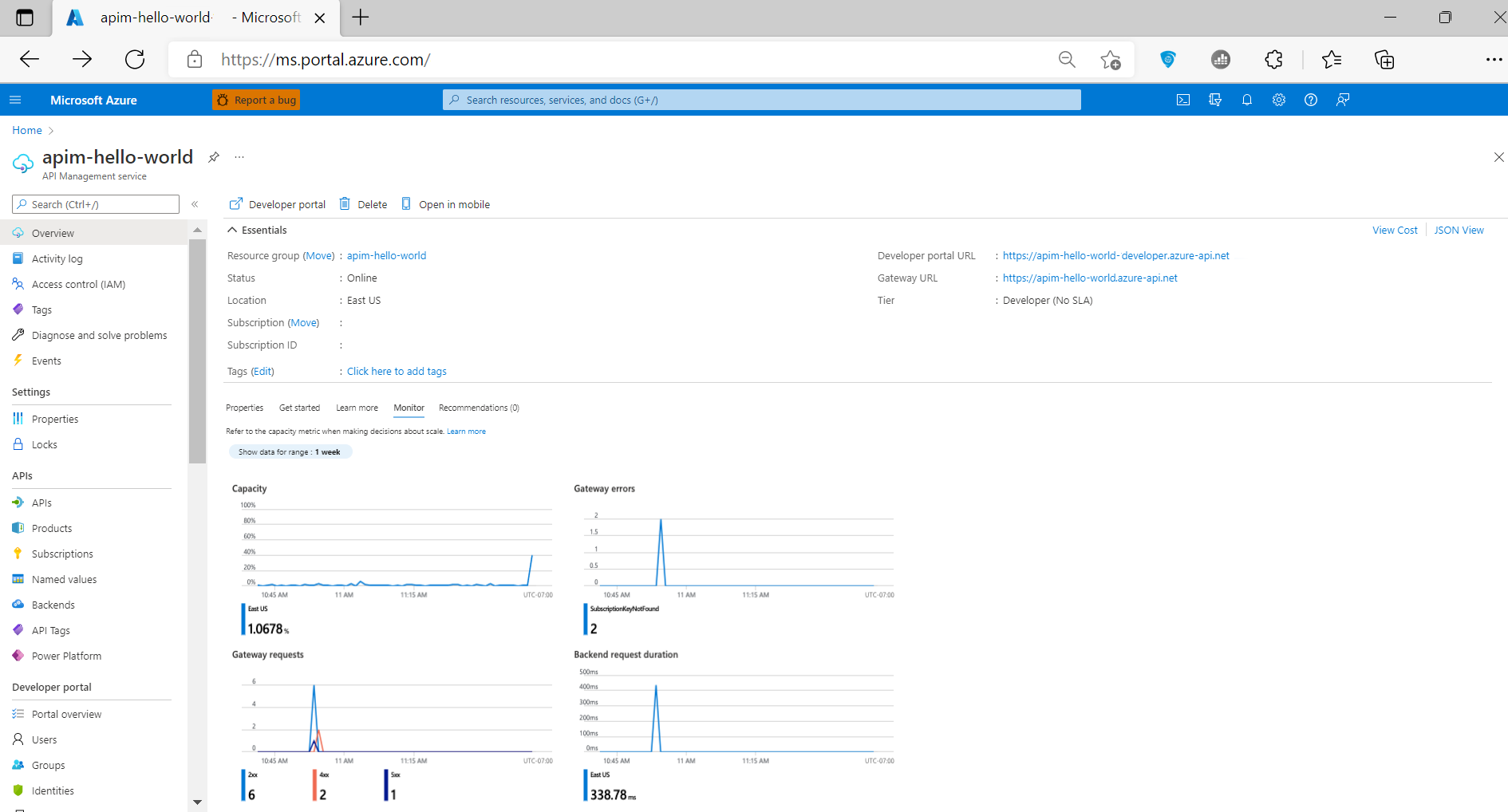This screenshot has width=1508, height=812.
Task: Collapse the left navigation pane
Action: (195, 204)
